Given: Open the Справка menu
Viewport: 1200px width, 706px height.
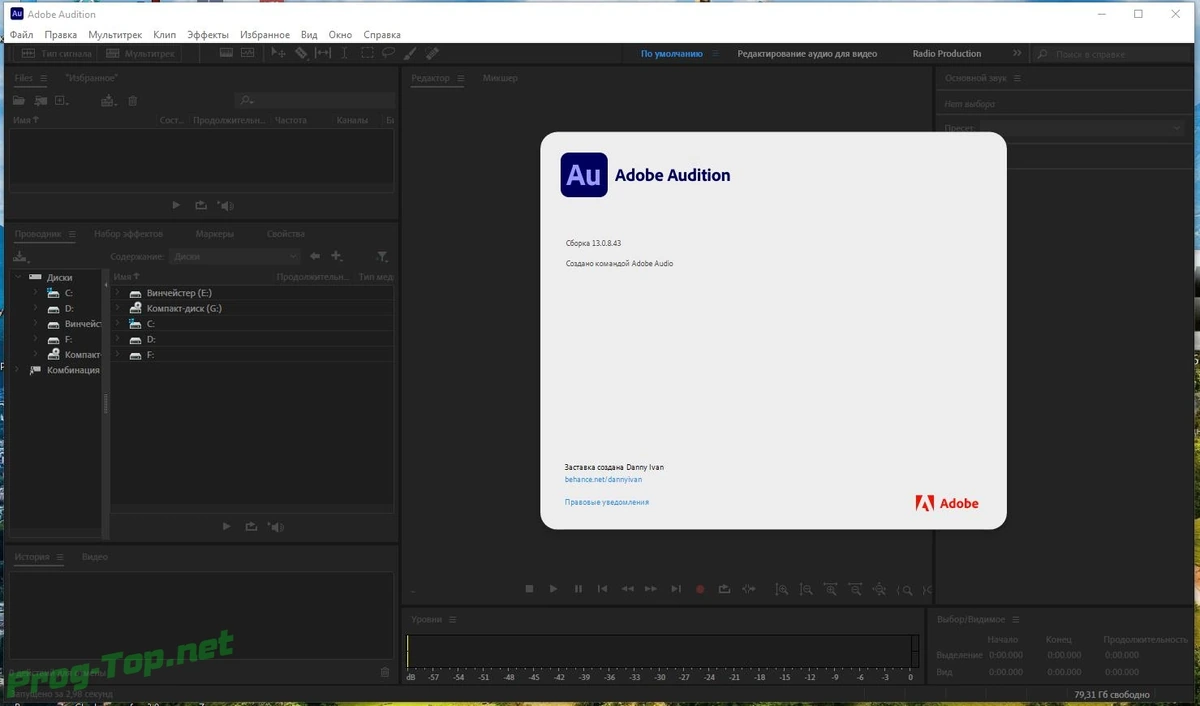Looking at the screenshot, I should click(x=382, y=35).
